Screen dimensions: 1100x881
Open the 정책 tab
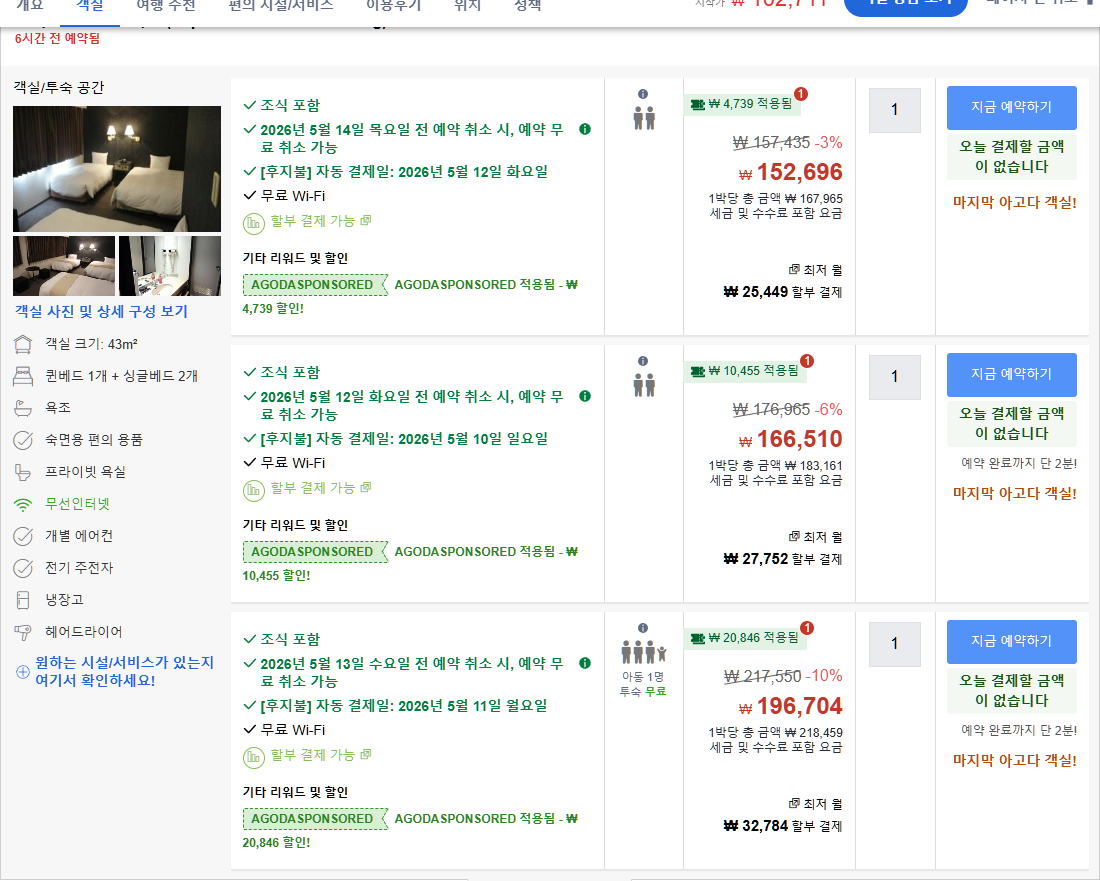[x=528, y=7]
